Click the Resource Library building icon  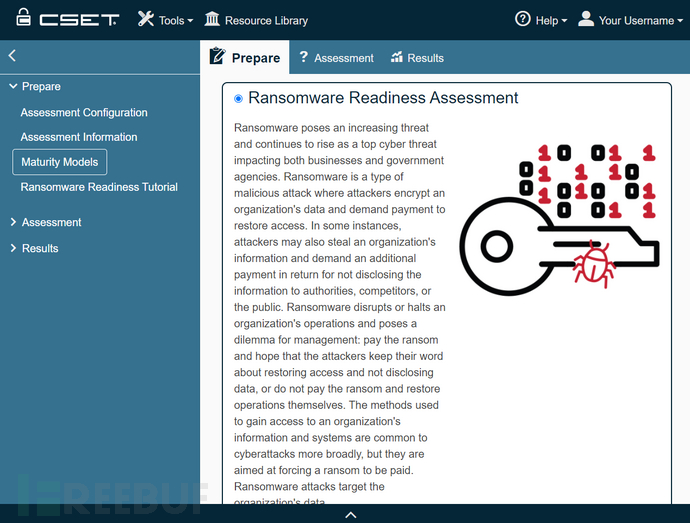coord(212,19)
